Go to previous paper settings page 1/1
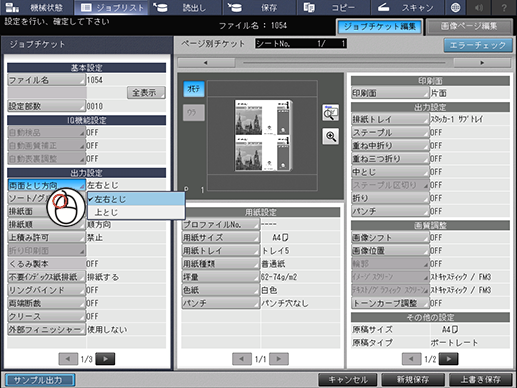The width and height of the screenshot is (517, 388). pos(242,359)
